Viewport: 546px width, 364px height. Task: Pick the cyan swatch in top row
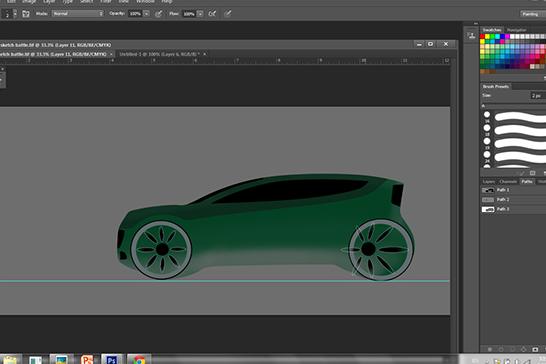pyautogui.click(x=497, y=37)
